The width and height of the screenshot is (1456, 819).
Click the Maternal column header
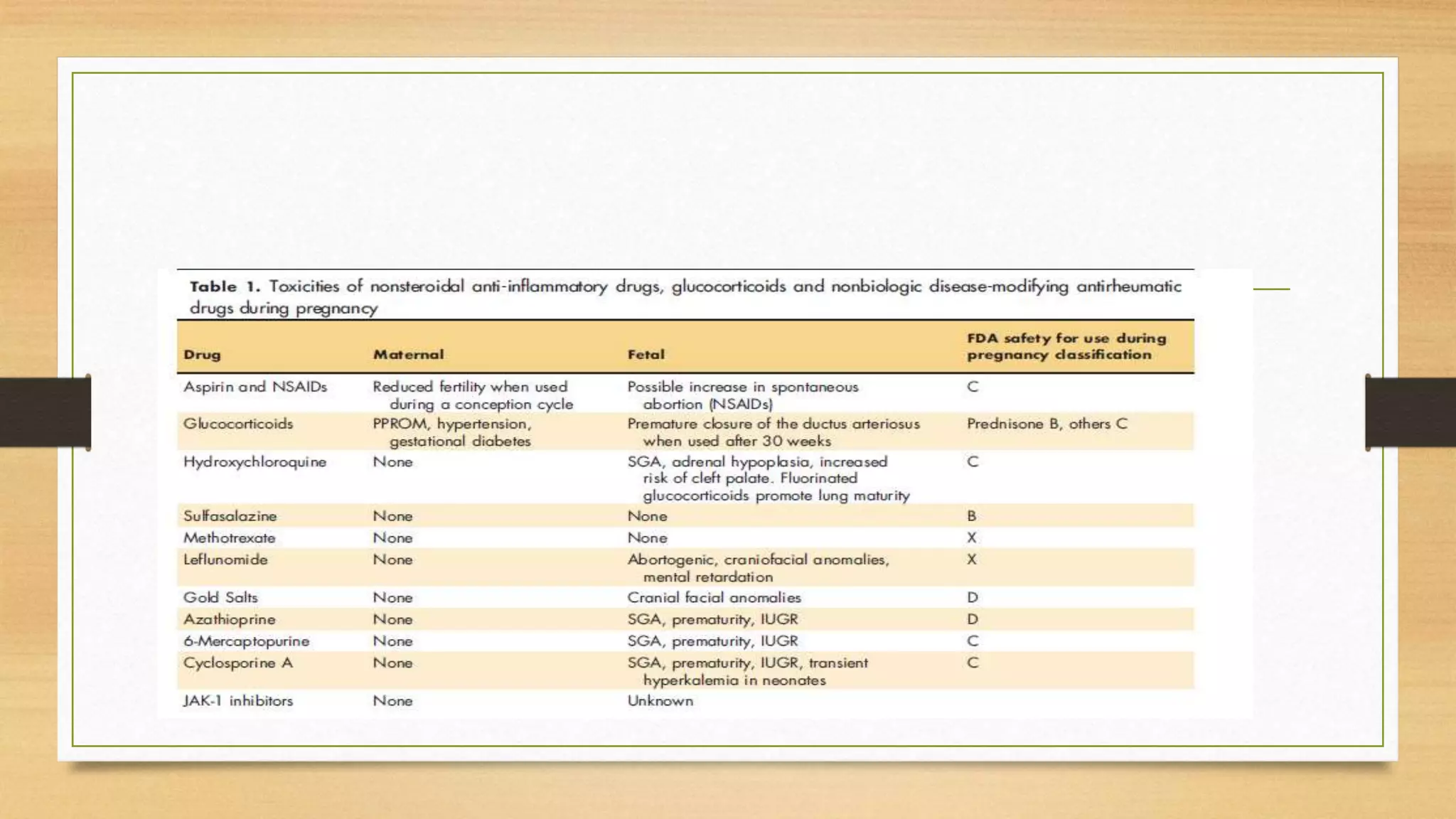click(x=408, y=355)
